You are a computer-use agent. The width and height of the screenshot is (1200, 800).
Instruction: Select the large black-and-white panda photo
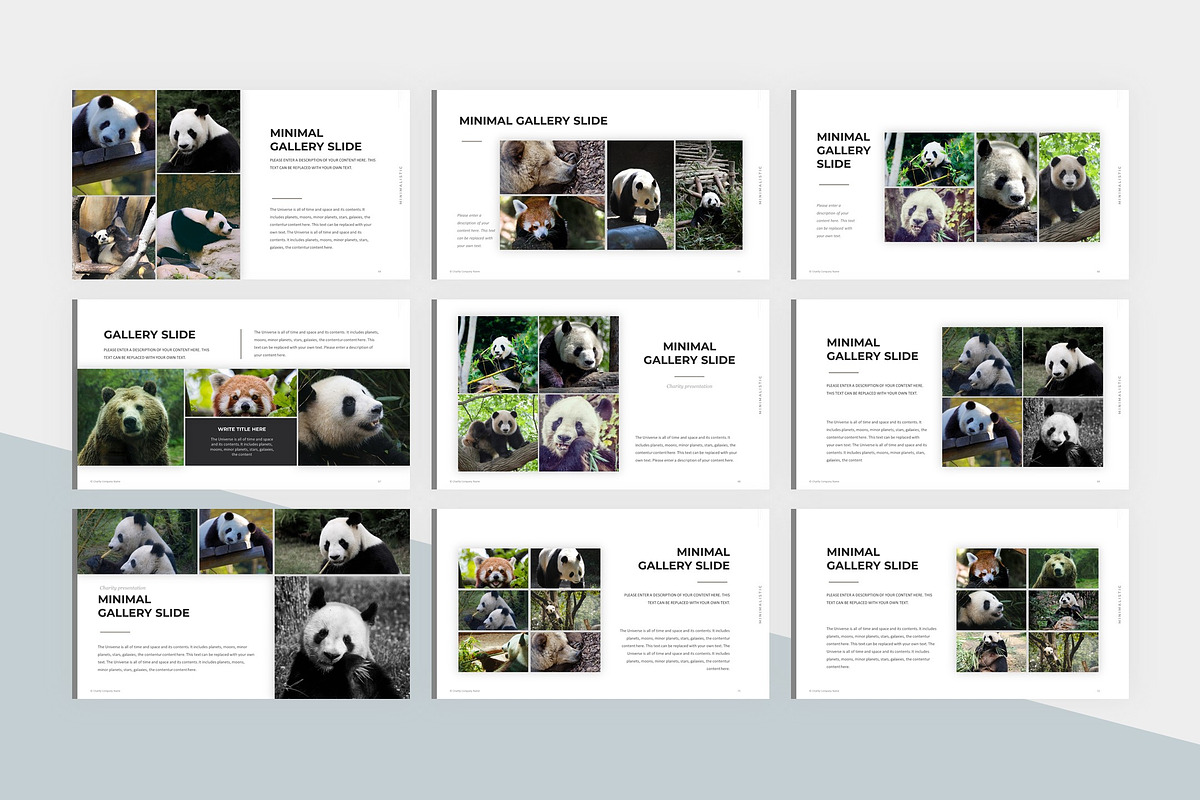tap(342, 637)
